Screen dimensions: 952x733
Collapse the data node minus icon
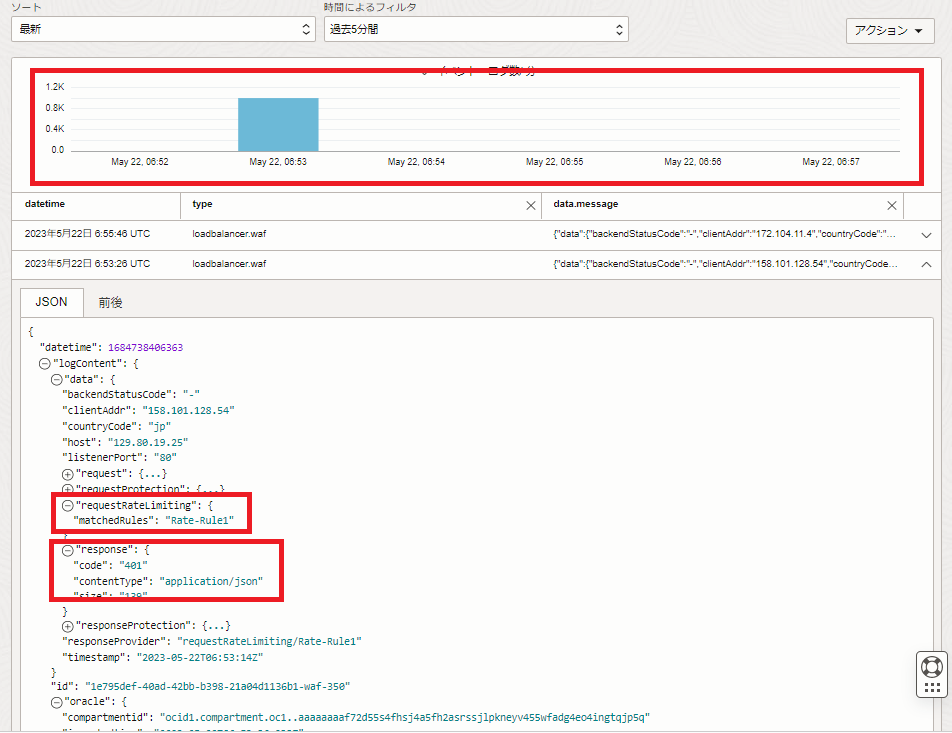56,380
